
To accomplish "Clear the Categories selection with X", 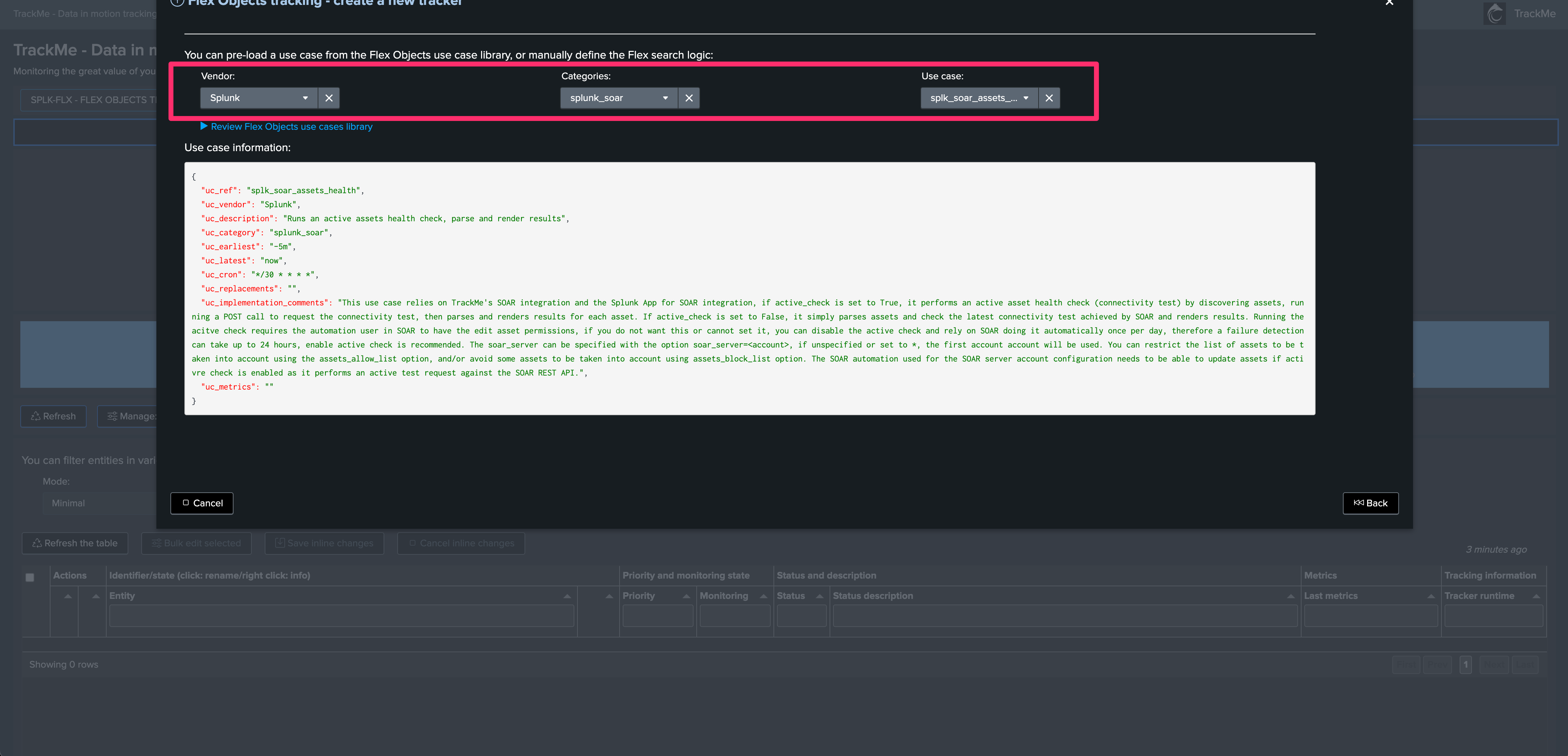I will (688, 98).
